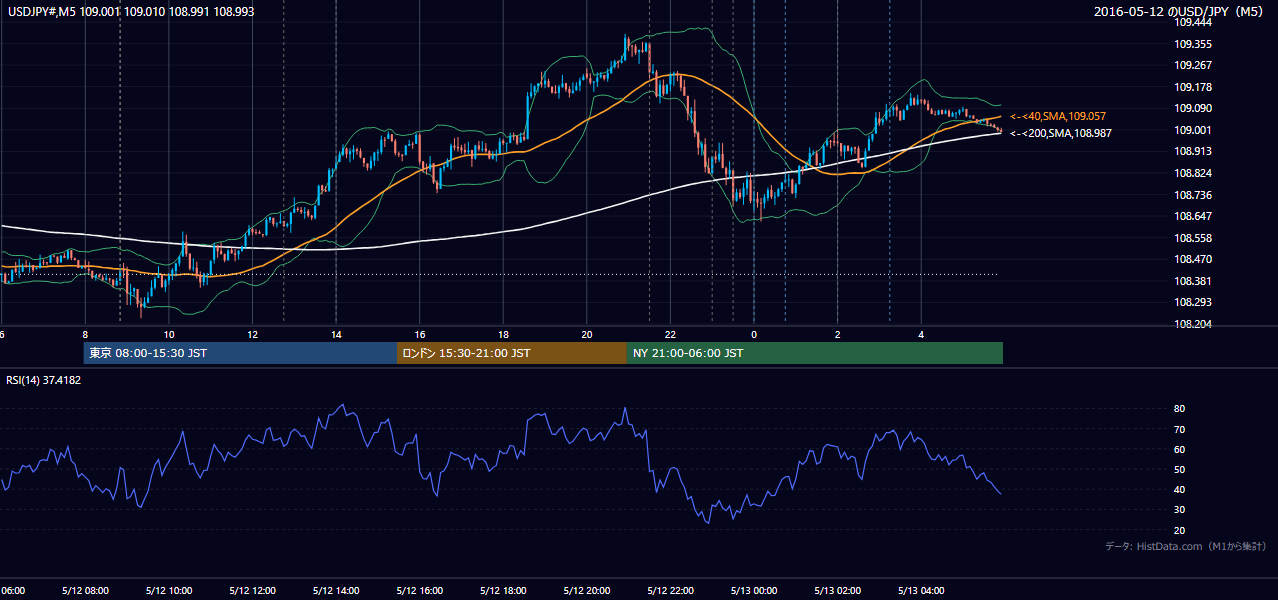Select price axis value 108.824
This screenshot has width=1278, height=600.
point(1193,173)
